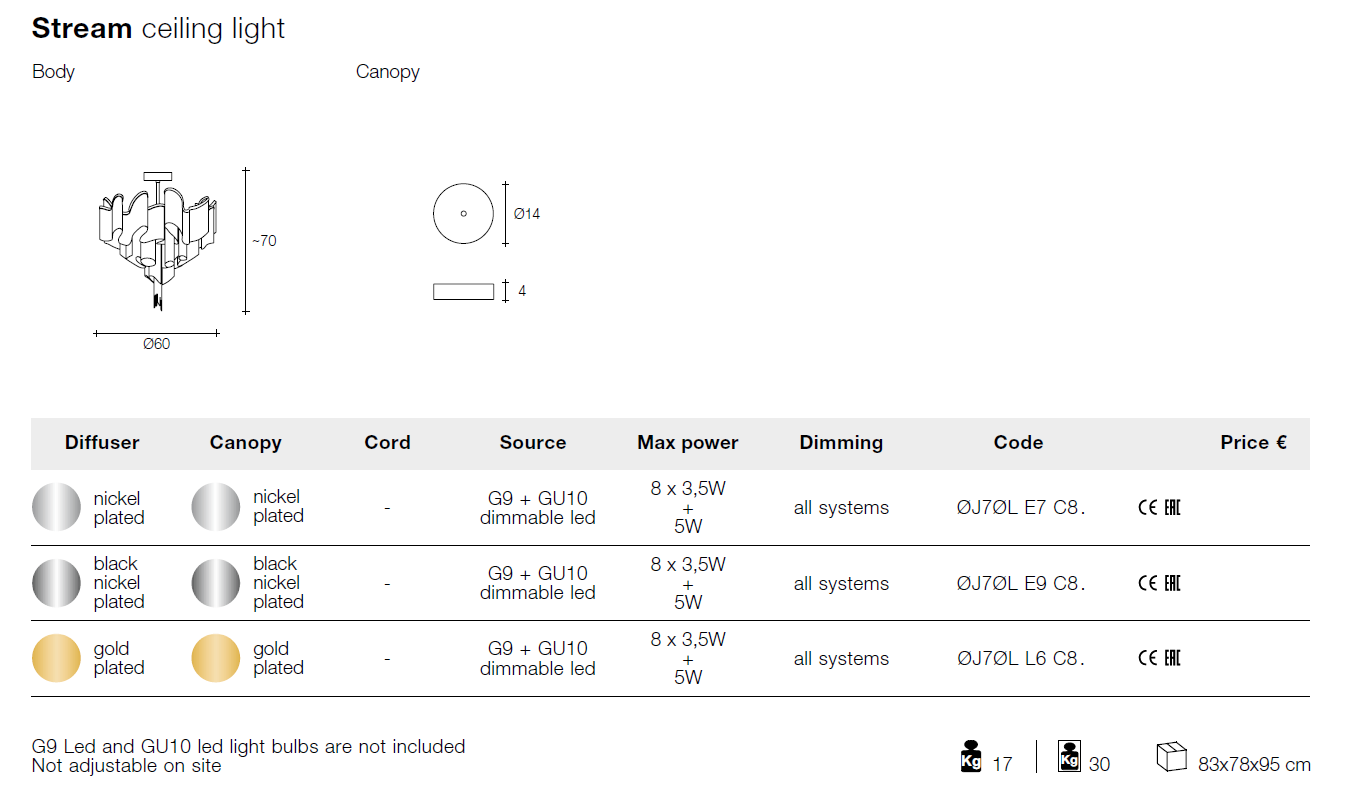Select code ØJ7ØL E9 C8.
The image size is (1352, 792).
coord(1021,584)
